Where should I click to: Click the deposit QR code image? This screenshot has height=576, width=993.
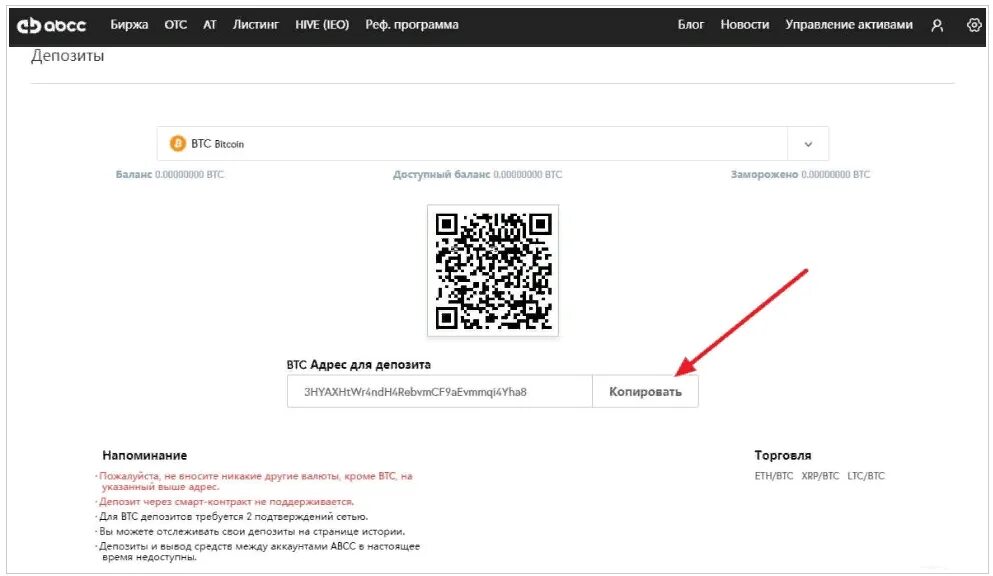pyautogui.click(x=493, y=270)
